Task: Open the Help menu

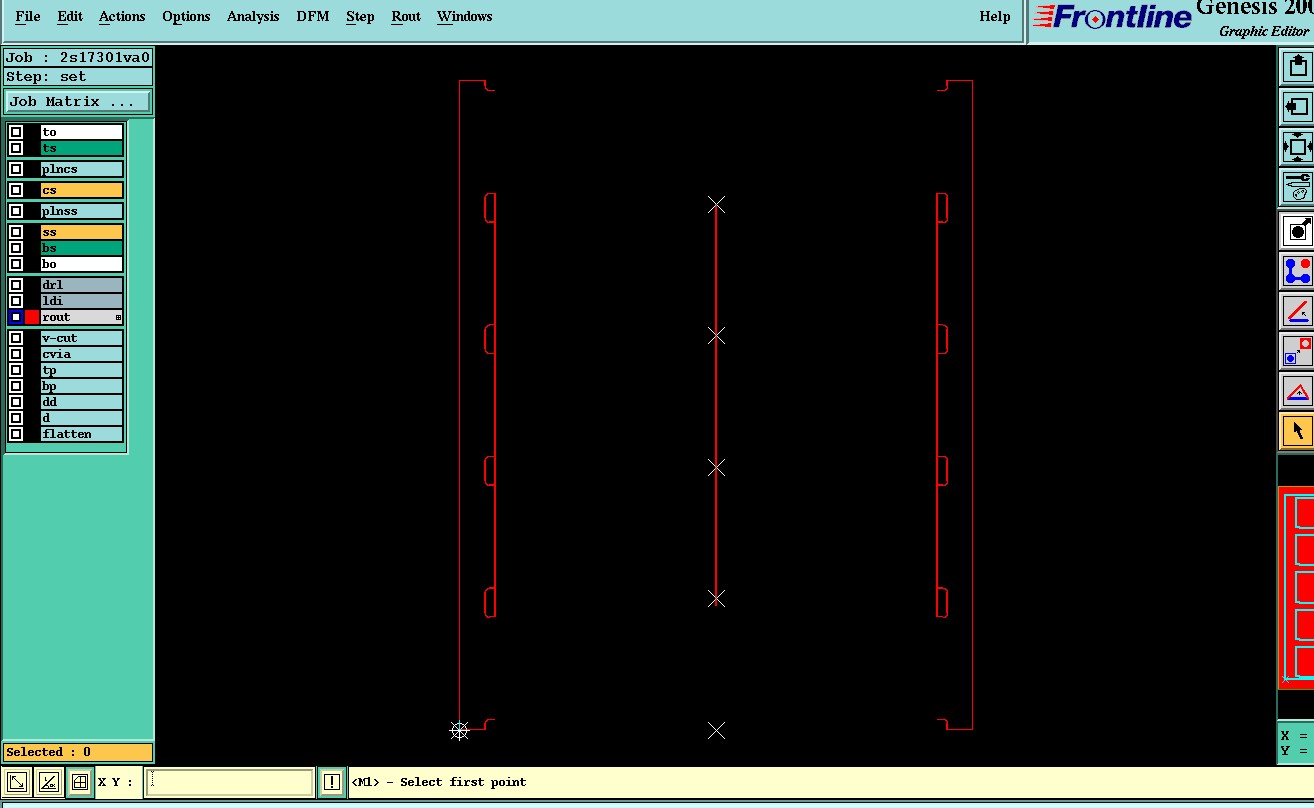Action: 995,16
